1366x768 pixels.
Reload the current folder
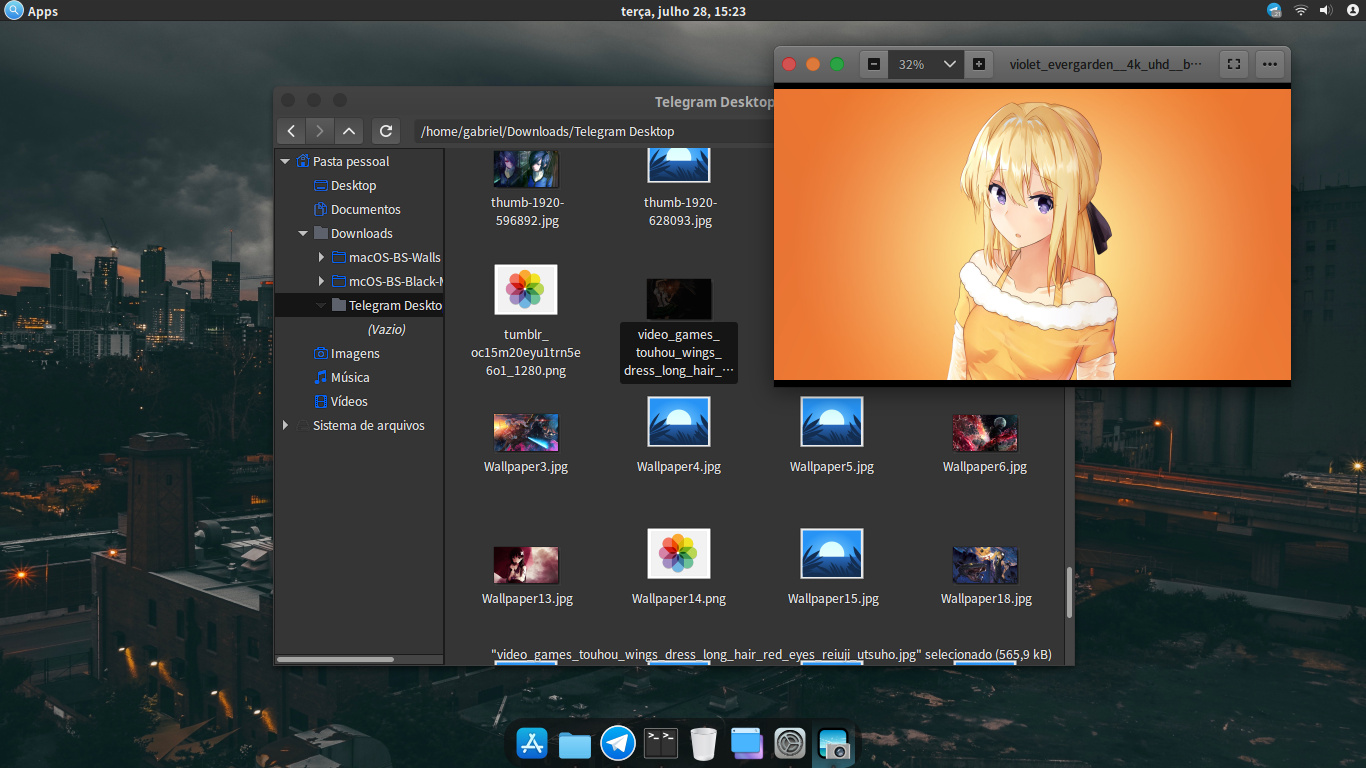386,131
